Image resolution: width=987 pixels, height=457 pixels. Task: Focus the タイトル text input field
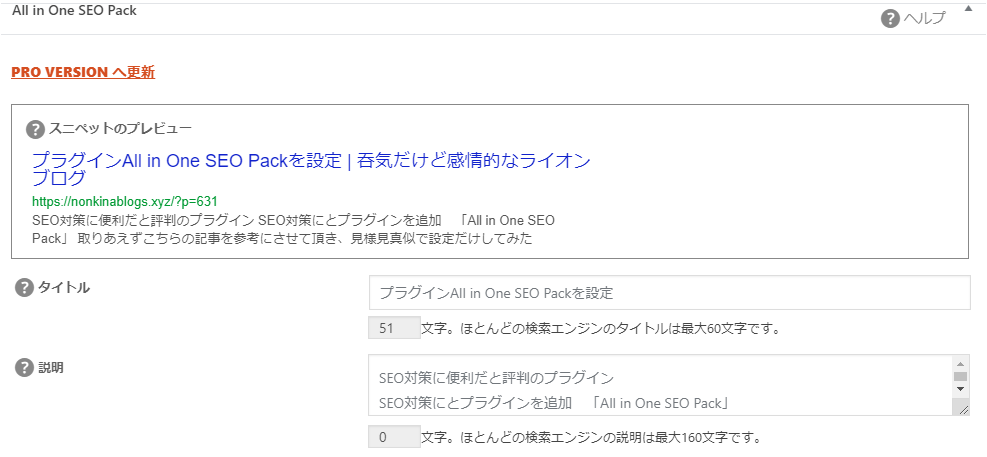670,293
